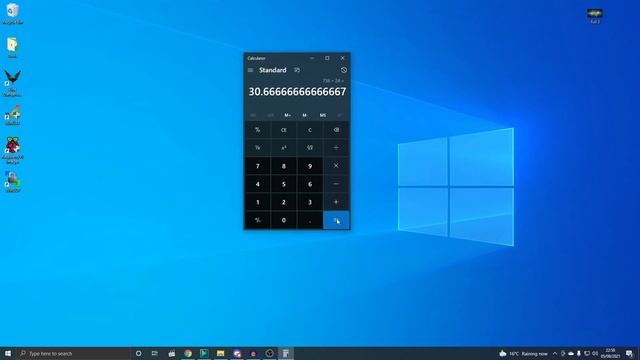Click digit 9 on keypad
The width and height of the screenshot is (640, 360).
(310, 166)
